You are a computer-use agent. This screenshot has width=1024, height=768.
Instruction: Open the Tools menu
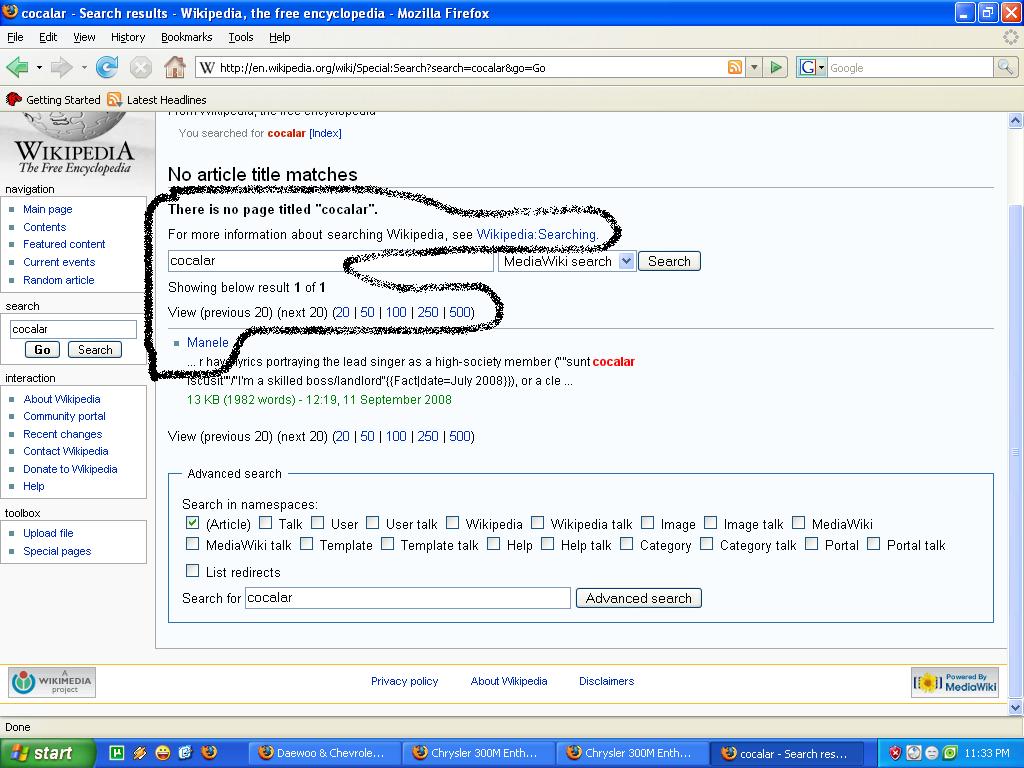point(240,37)
